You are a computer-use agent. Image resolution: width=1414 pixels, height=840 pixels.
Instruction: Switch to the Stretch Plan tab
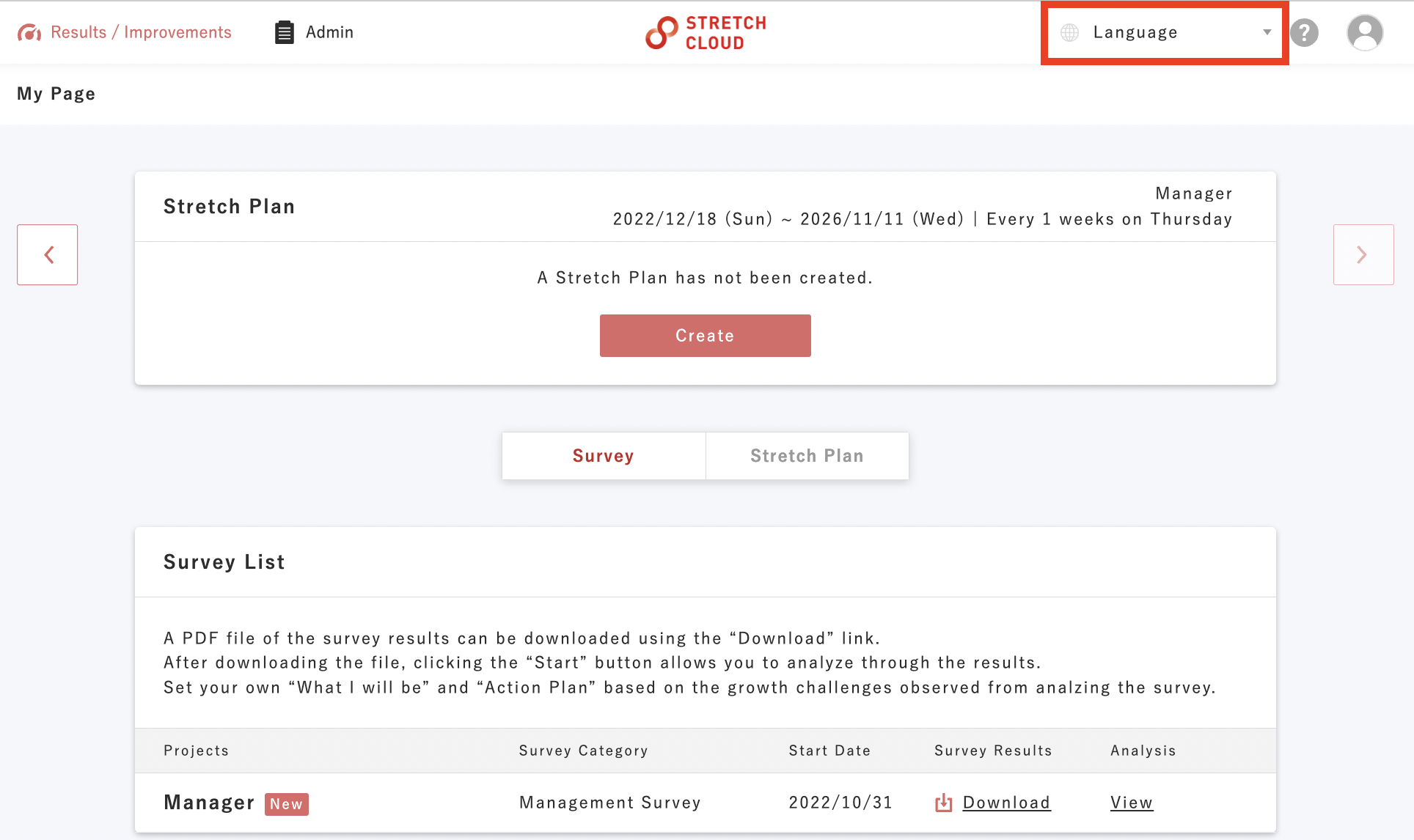[807, 456]
